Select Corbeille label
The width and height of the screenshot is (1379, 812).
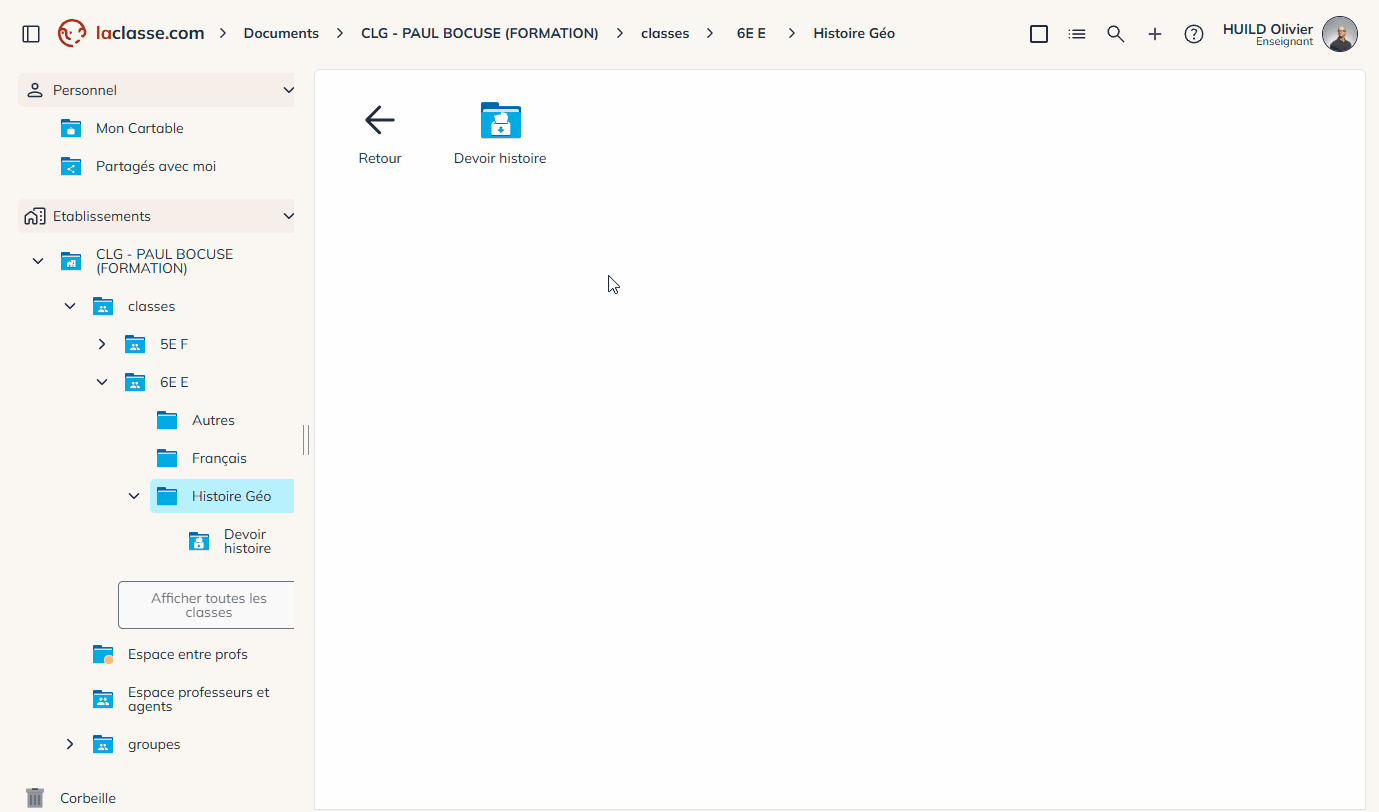(x=88, y=798)
